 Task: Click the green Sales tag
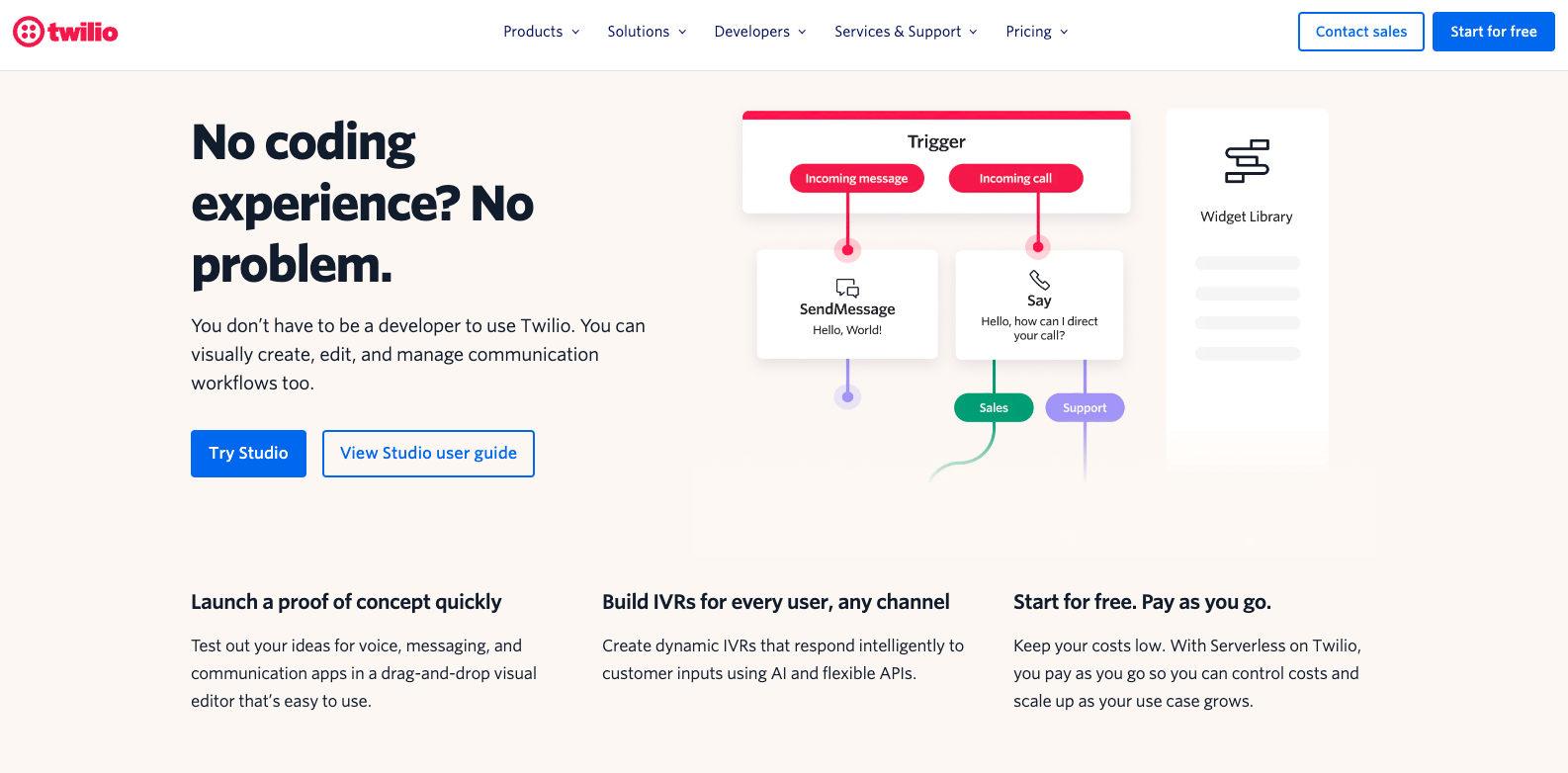tap(994, 408)
